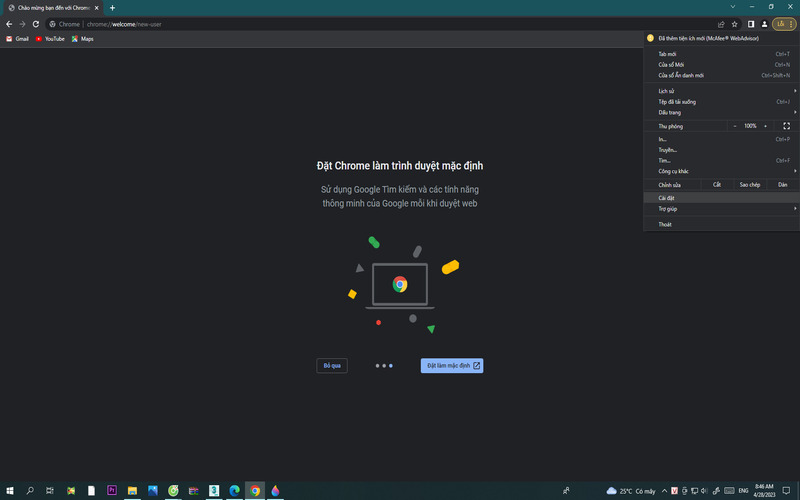Select Thoát to quit Chrome
Image resolution: width=800 pixels, height=500 pixels.
tap(721, 224)
